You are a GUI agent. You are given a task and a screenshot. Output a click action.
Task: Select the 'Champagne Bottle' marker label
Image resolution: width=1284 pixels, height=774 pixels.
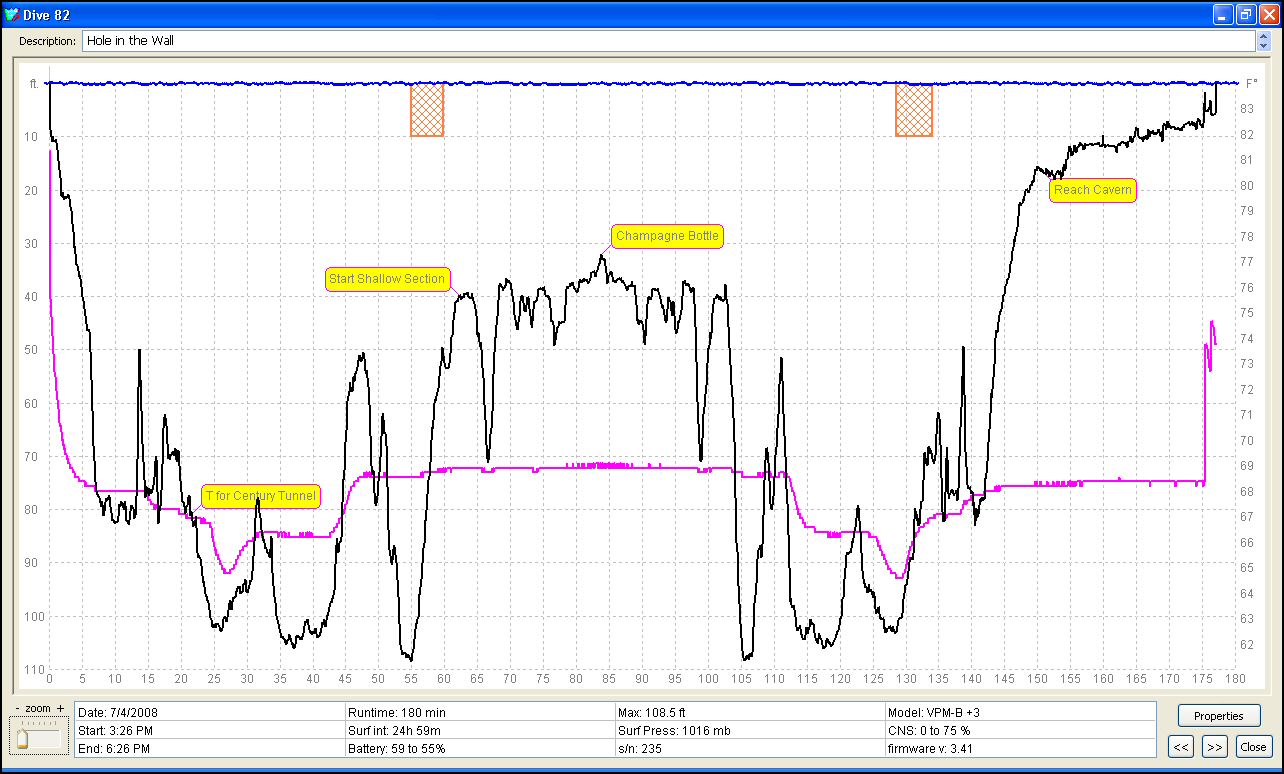pos(666,237)
